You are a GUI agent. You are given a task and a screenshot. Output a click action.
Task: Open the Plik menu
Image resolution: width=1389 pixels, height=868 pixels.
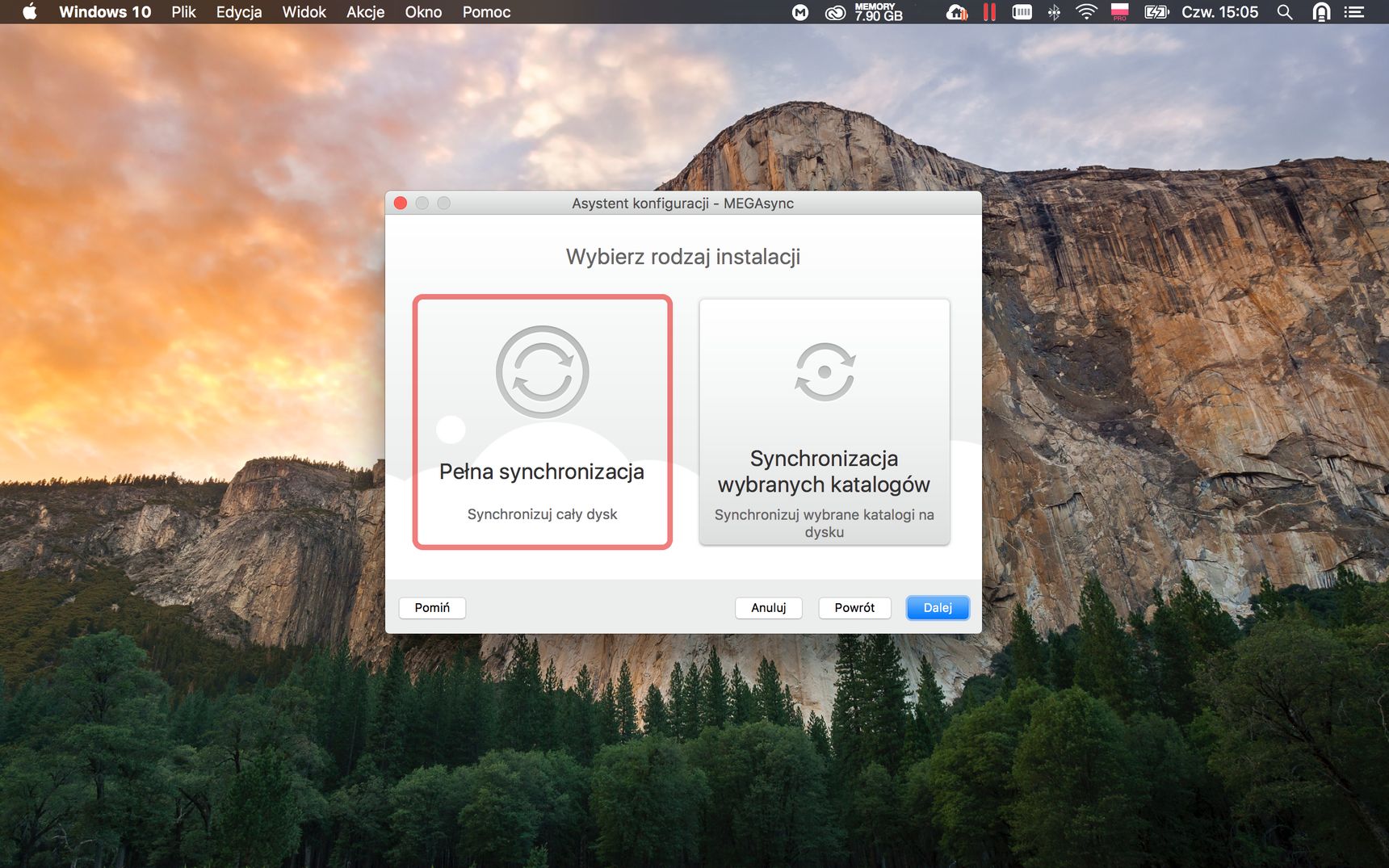(183, 12)
